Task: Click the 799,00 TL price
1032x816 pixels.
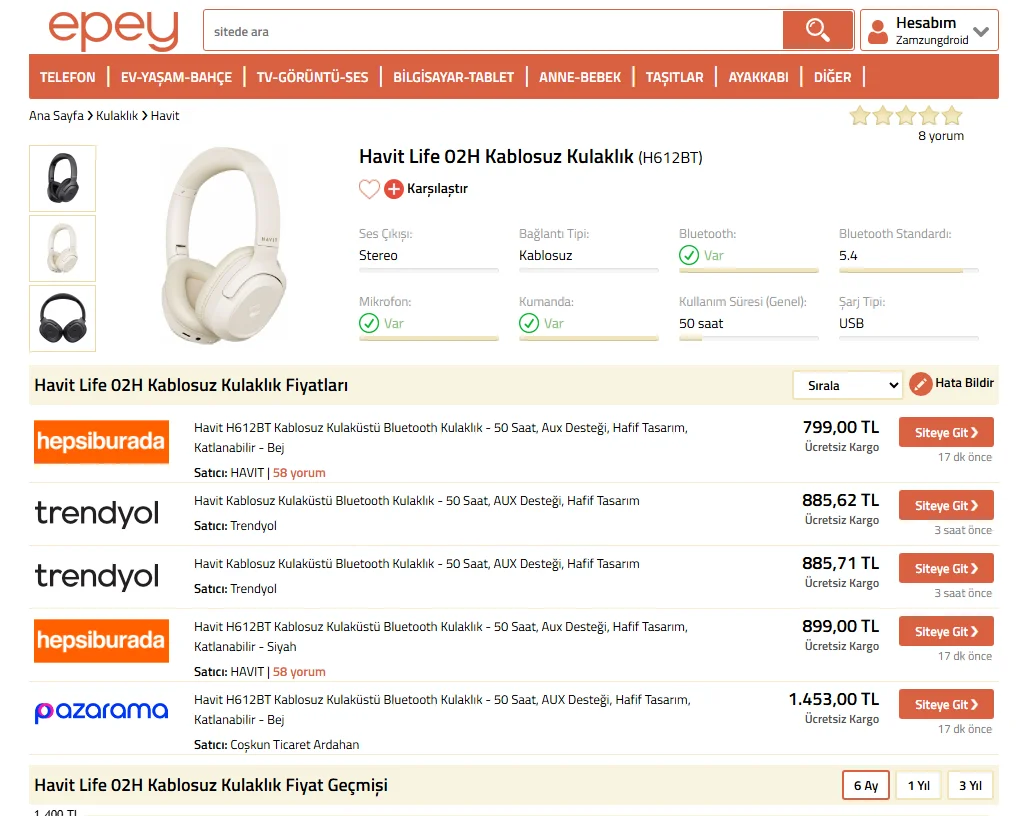Action: point(840,427)
